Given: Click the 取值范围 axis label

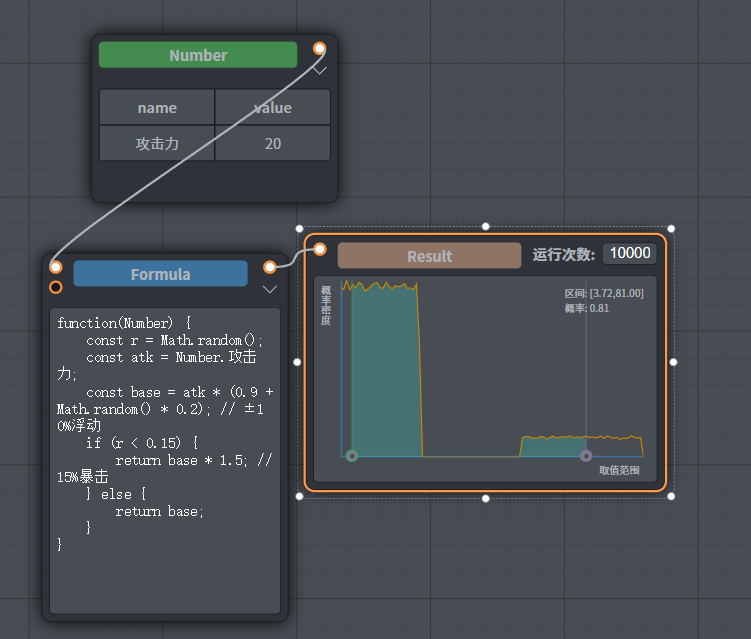Looking at the screenshot, I should [x=619, y=470].
